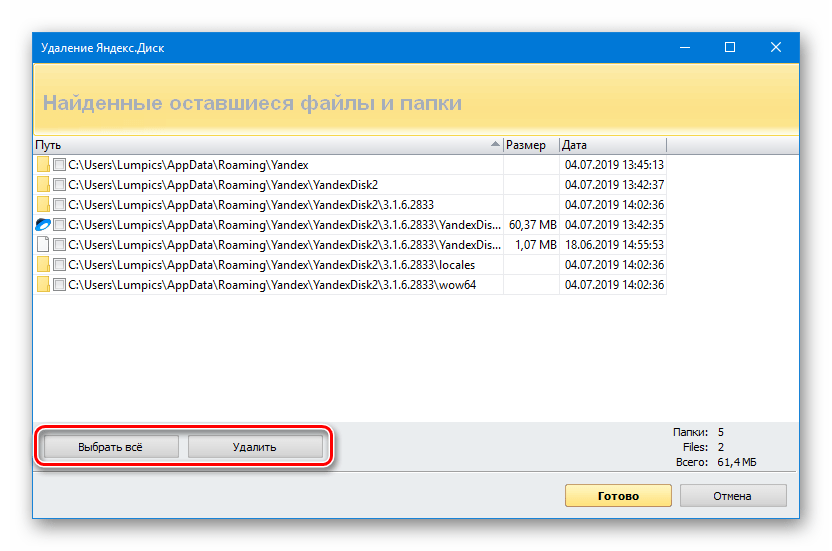Click the folder icon of the wow64 row
This screenshot has width=832, height=551.
[44, 285]
